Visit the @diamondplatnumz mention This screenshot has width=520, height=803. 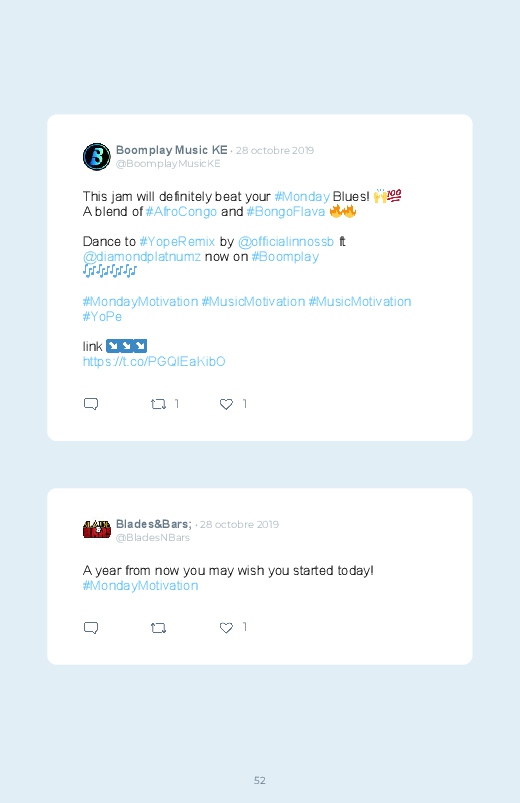tap(142, 257)
